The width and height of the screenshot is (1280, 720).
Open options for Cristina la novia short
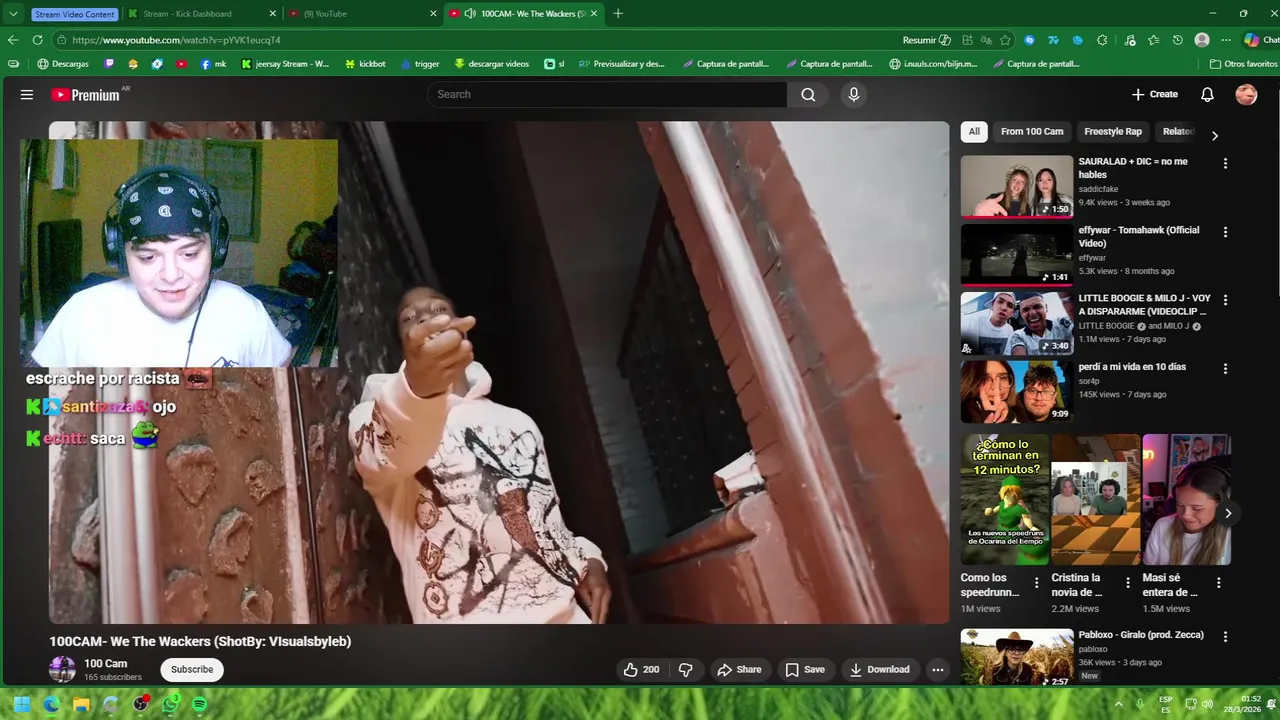(1128, 583)
